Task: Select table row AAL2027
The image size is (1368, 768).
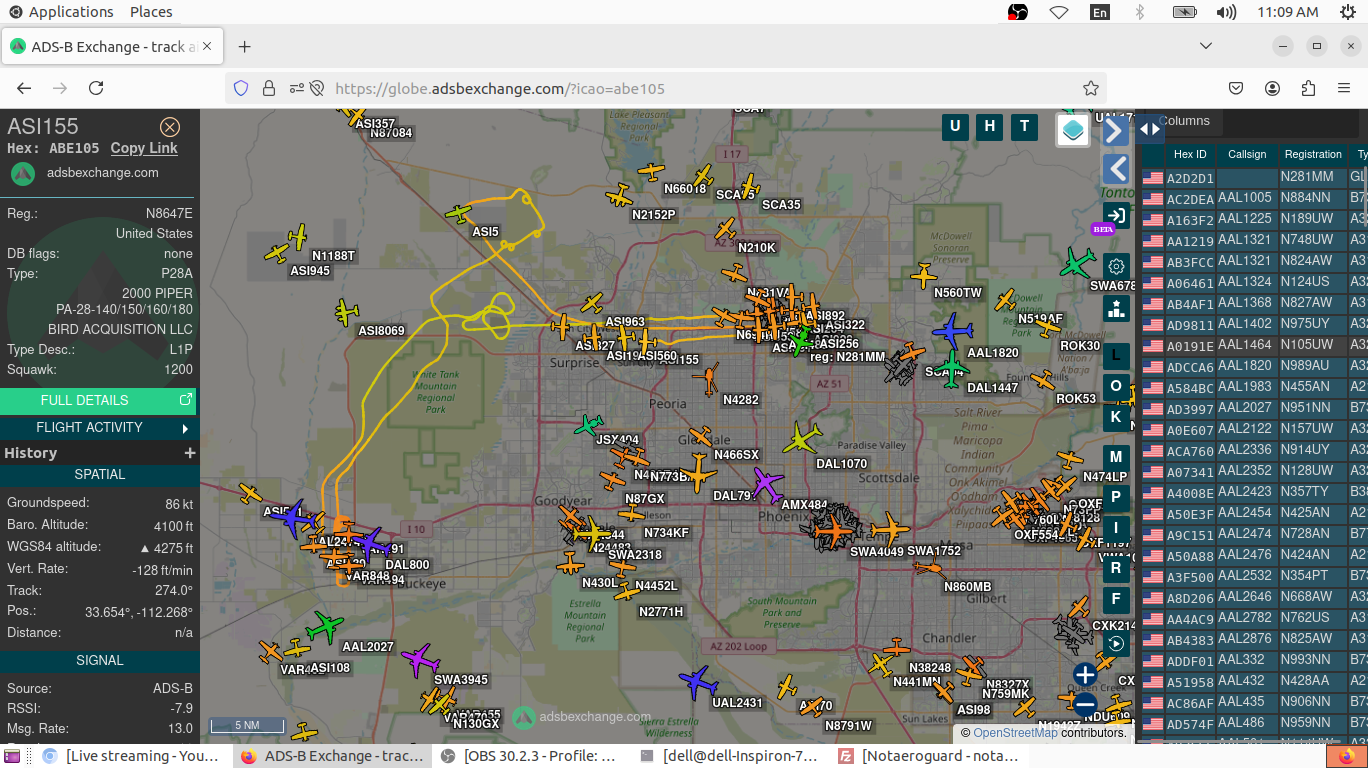Action: (1254, 408)
